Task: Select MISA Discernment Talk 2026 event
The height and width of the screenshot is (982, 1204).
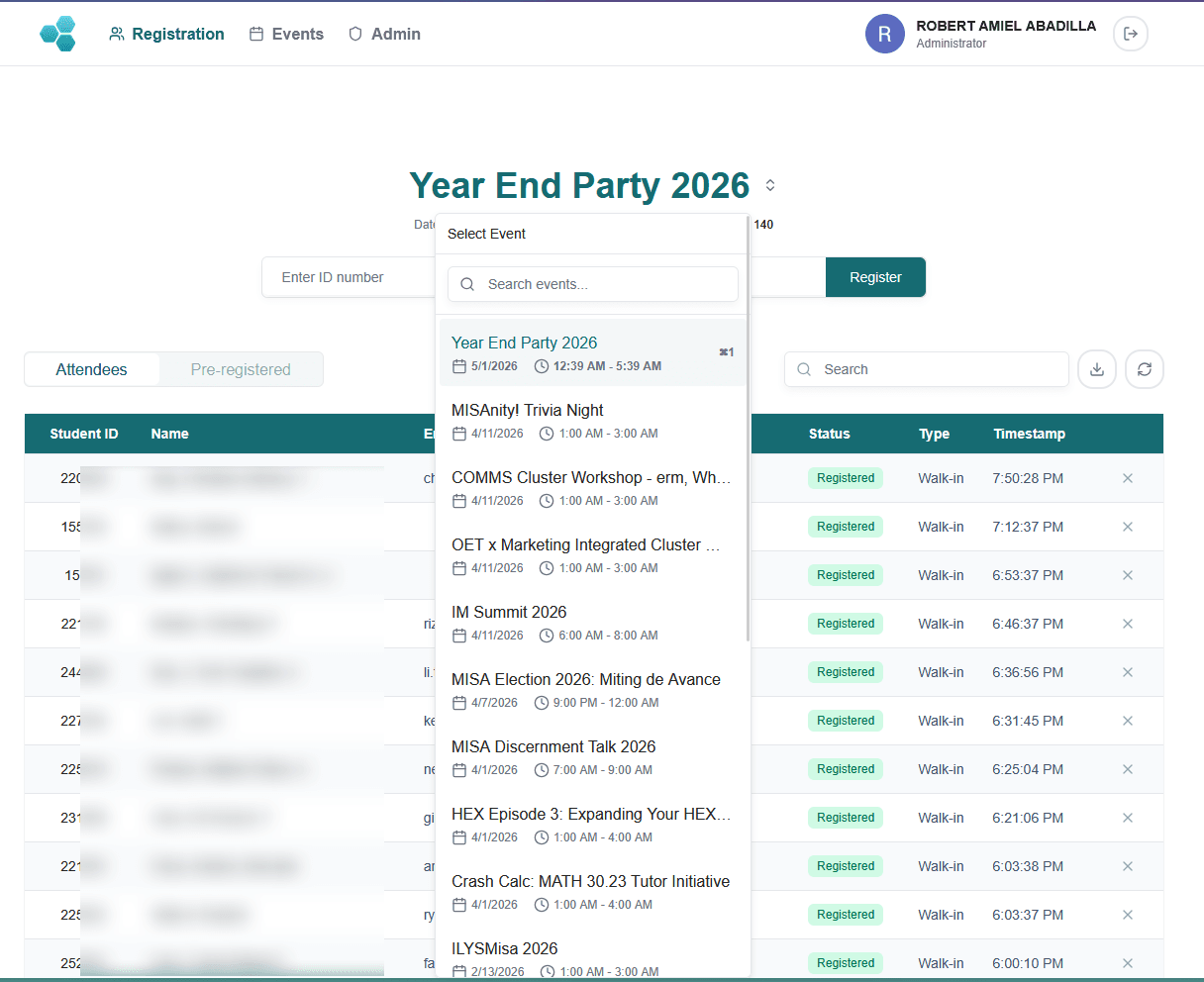Action: coord(592,757)
